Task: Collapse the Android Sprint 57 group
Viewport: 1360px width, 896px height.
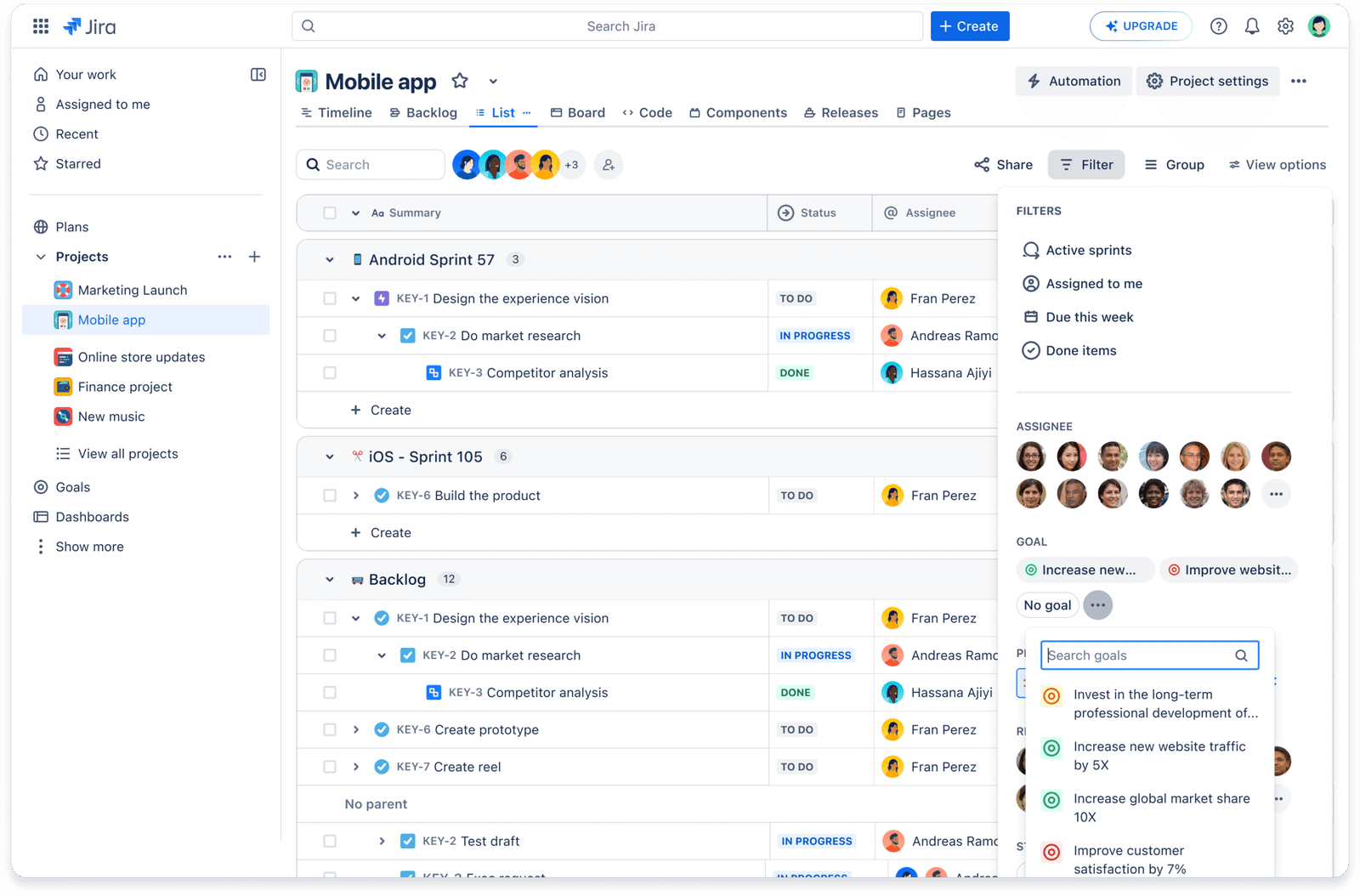Action: tap(330, 260)
